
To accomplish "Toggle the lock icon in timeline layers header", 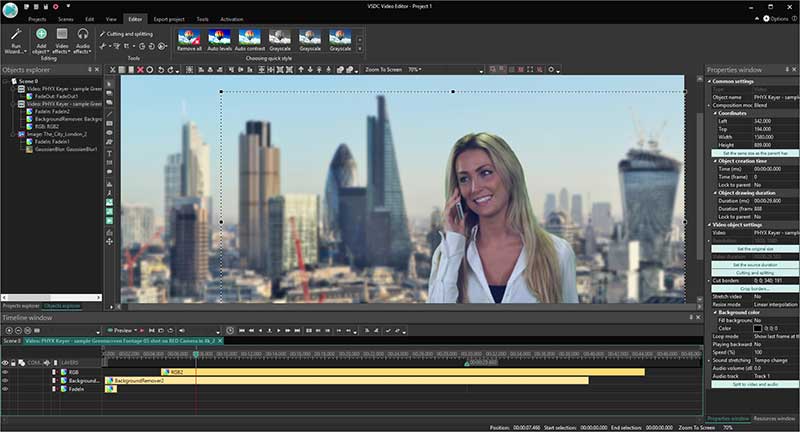I will [13, 363].
